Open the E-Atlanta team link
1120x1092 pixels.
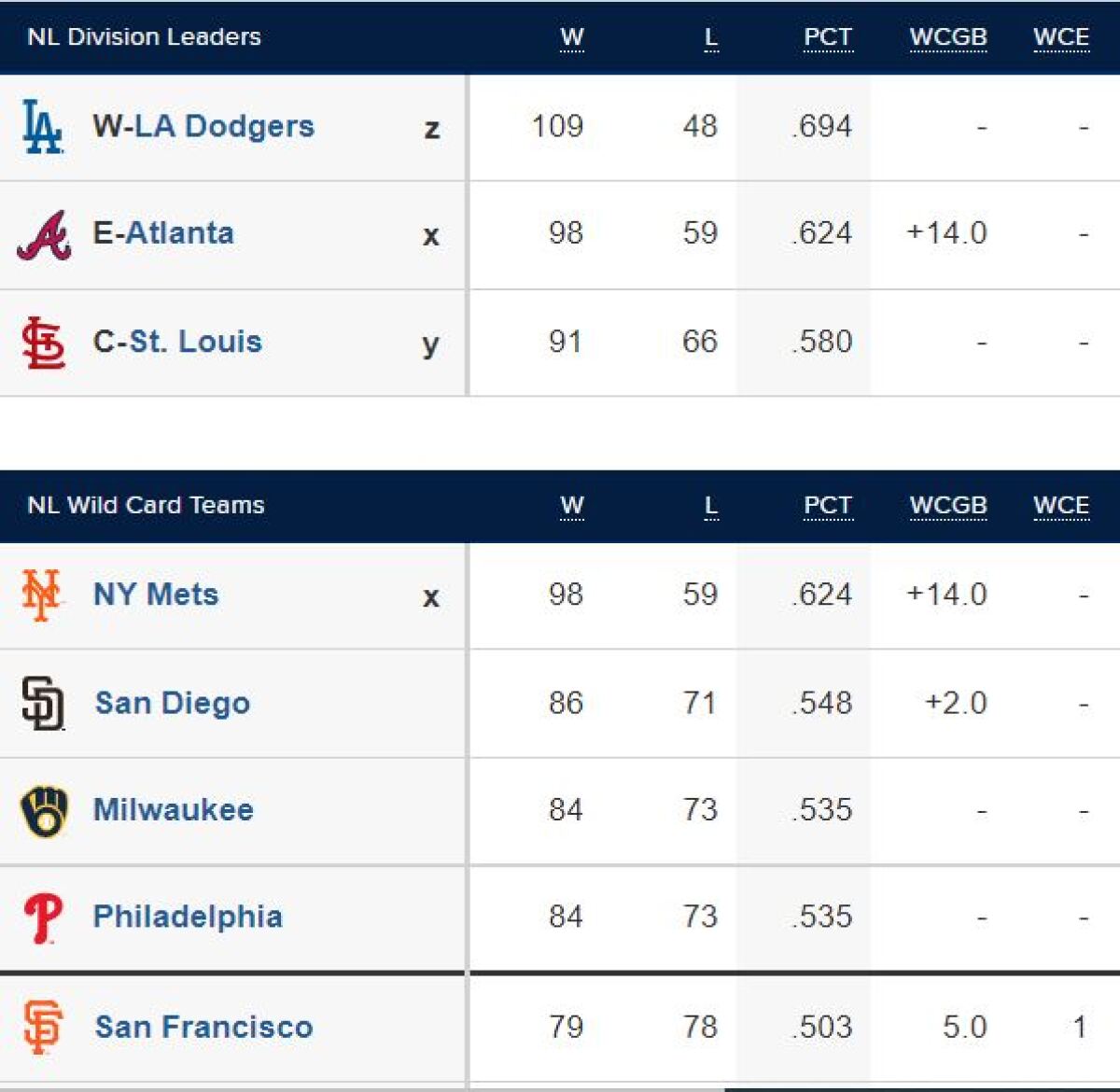point(163,232)
